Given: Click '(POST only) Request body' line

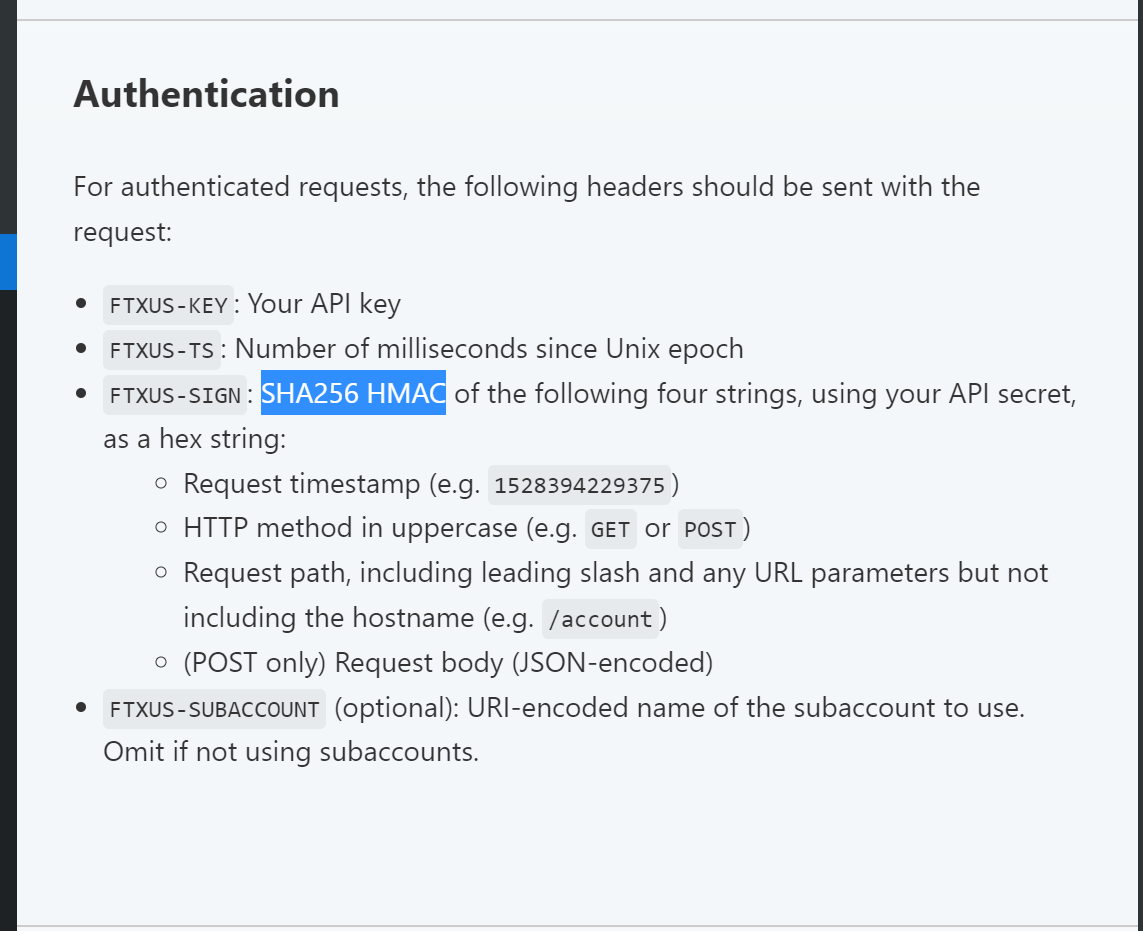Looking at the screenshot, I should pos(448,663).
